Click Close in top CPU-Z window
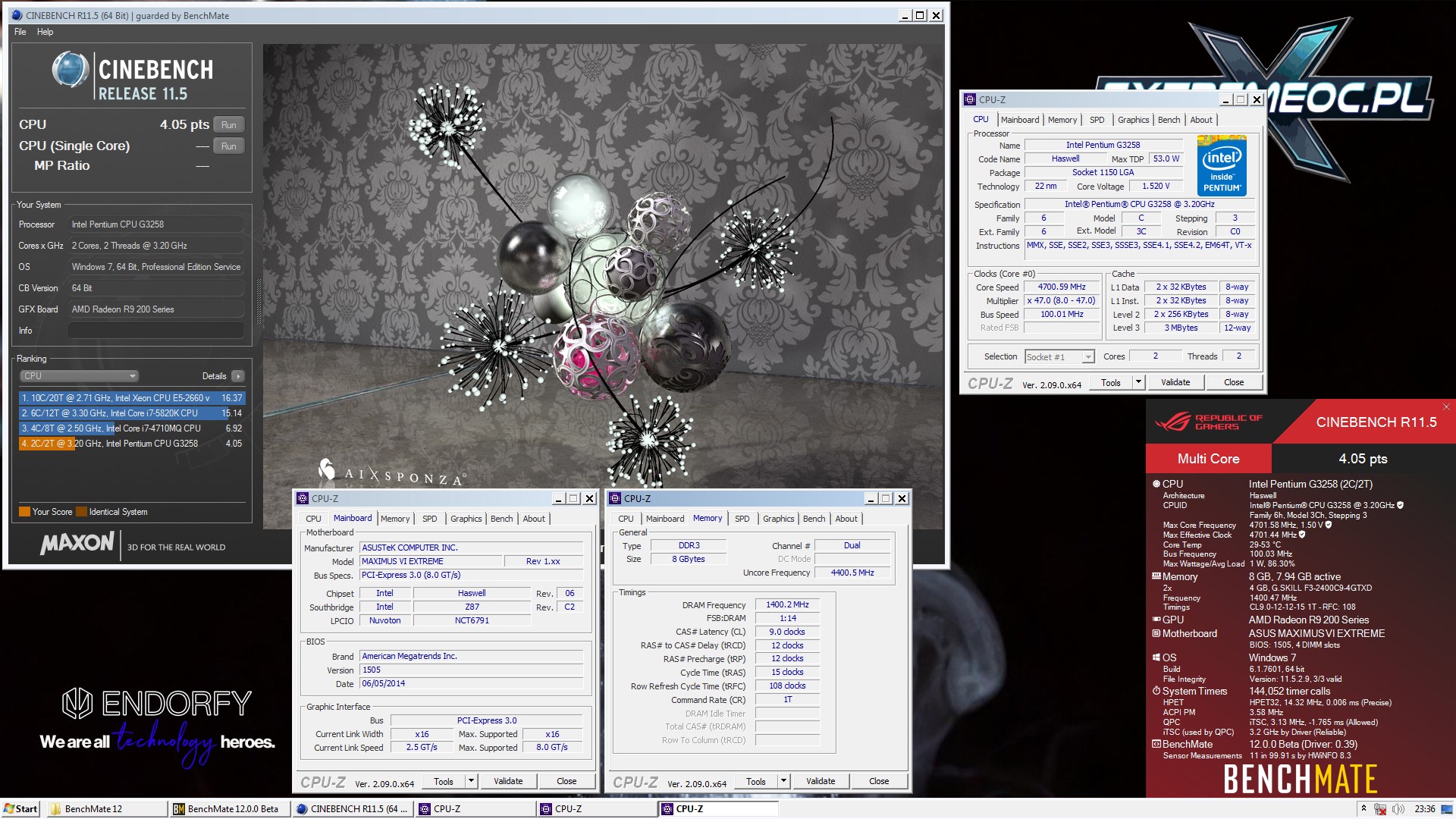This screenshot has width=1456, height=819. (x=1234, y=382)
